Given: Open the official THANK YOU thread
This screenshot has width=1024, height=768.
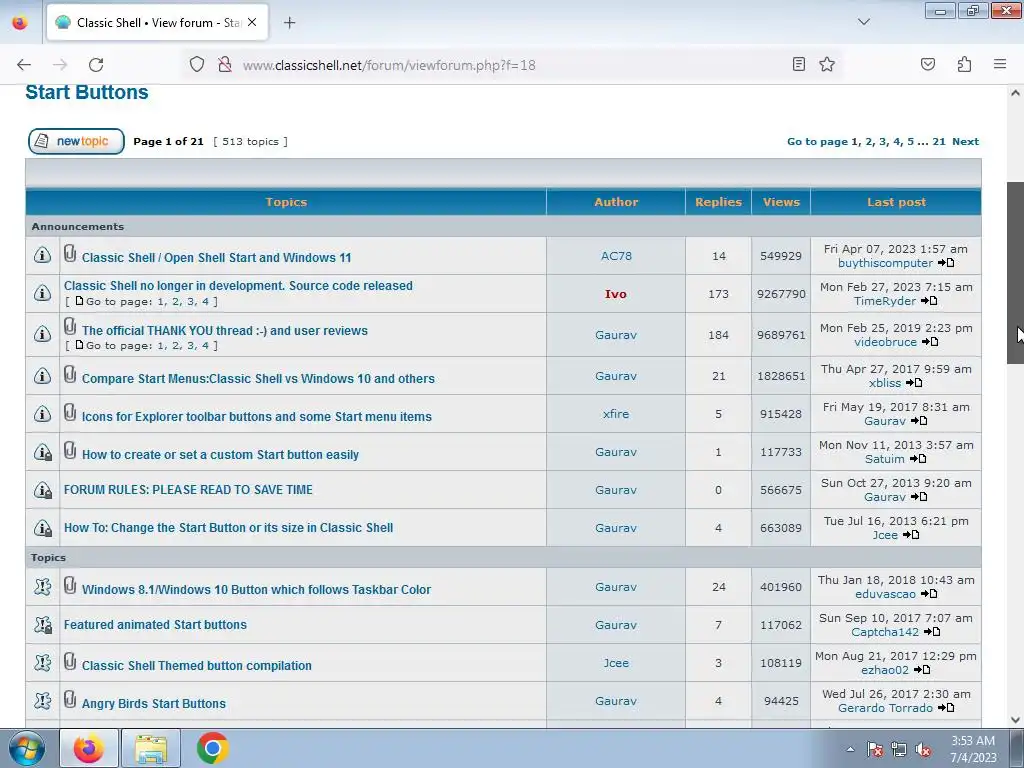Looking at the screenshot, I should pyautogui.click(x=225, y=330).
